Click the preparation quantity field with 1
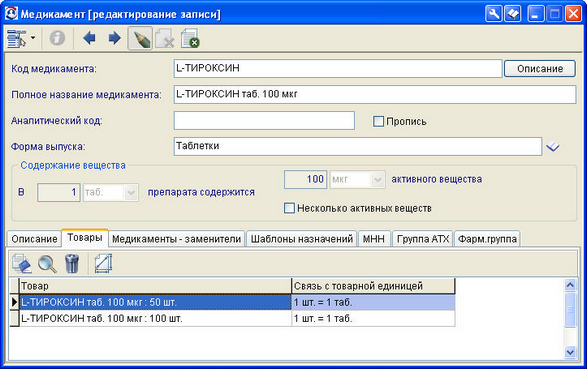Viewport: 587px width, 369px height. pos(58,192)
